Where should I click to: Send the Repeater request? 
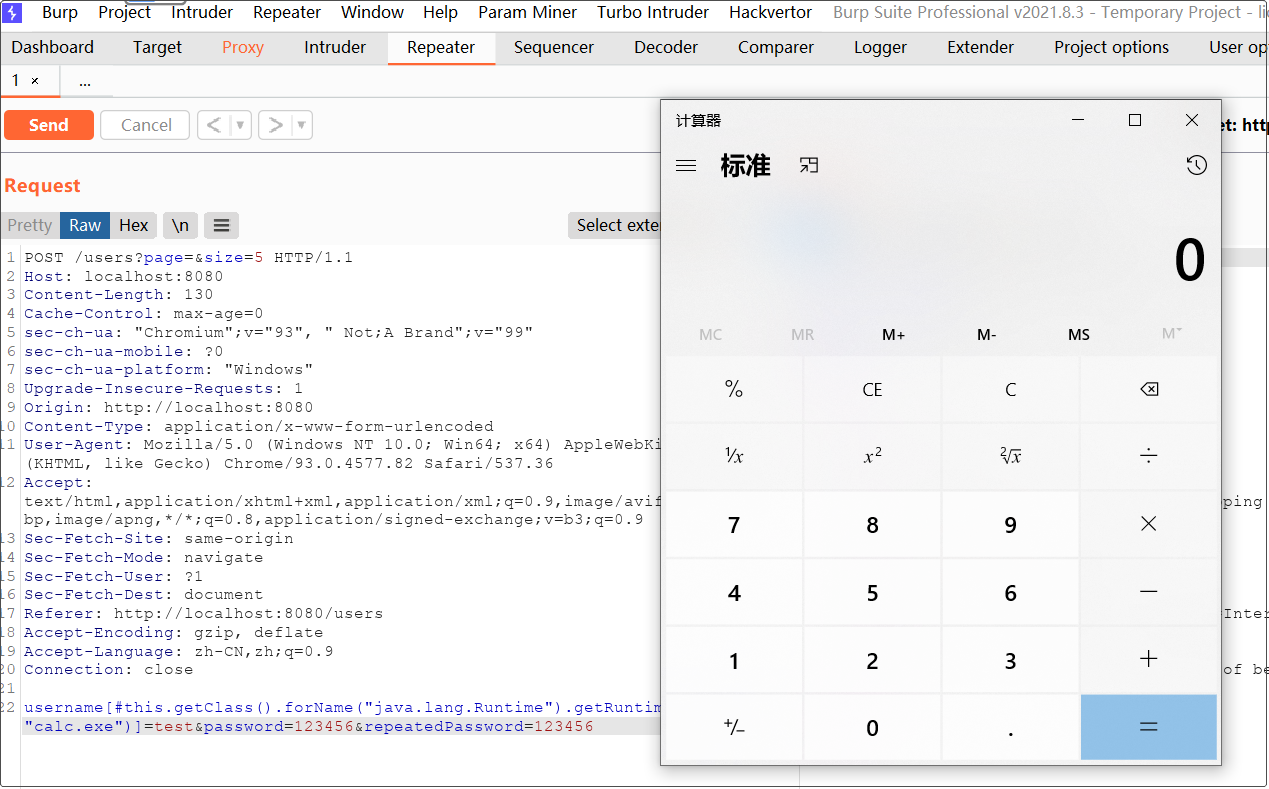tap(49, 125)
